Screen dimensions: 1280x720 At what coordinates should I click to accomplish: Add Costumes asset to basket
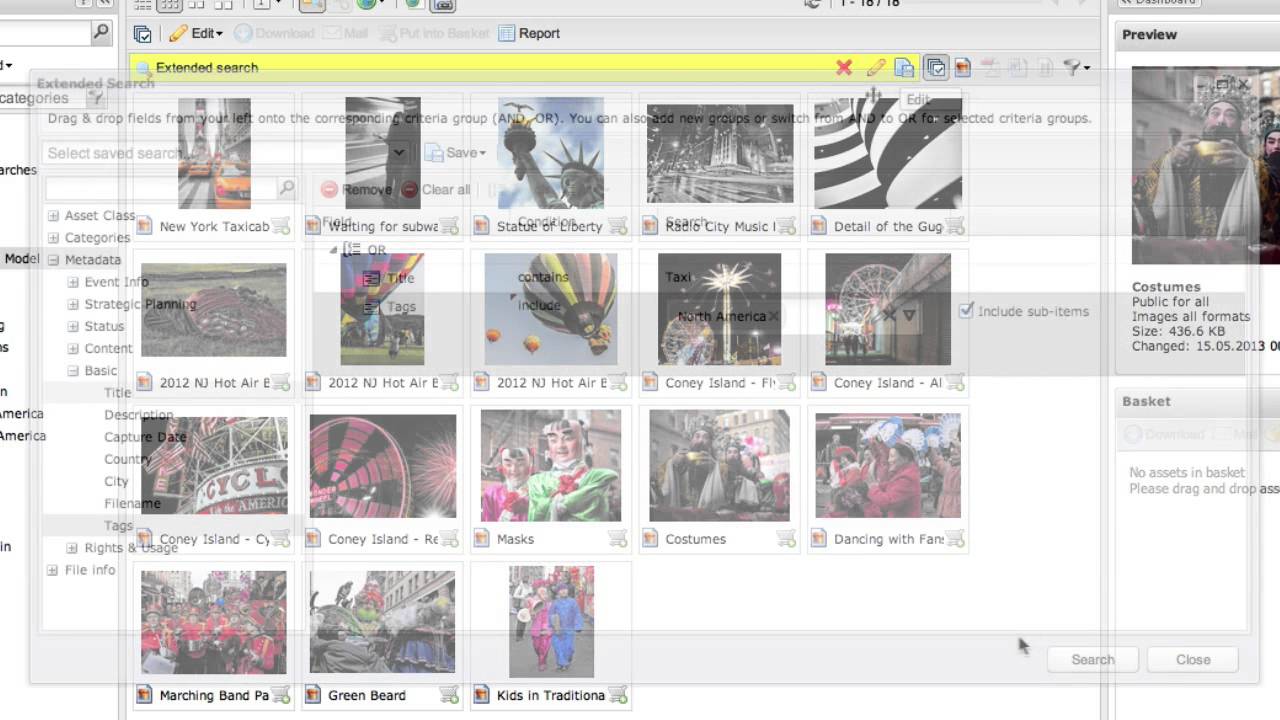pyautogui.click(x=786, y=539)
